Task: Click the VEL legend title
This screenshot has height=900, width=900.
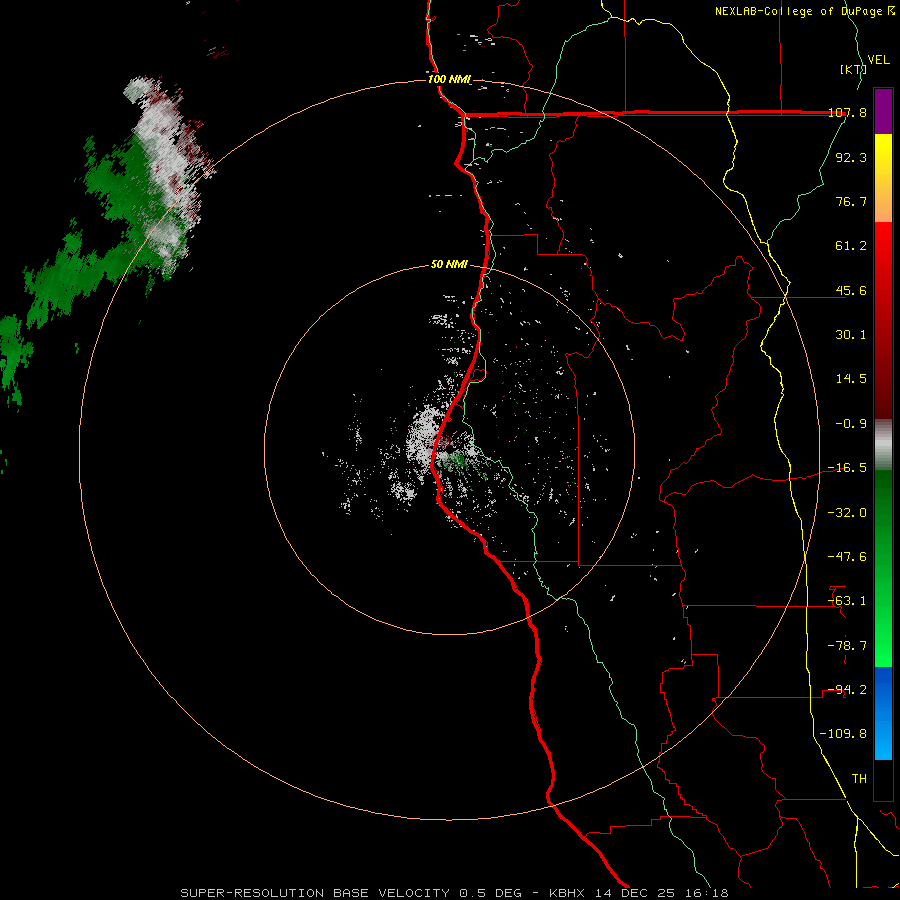Action: [878, 60]
